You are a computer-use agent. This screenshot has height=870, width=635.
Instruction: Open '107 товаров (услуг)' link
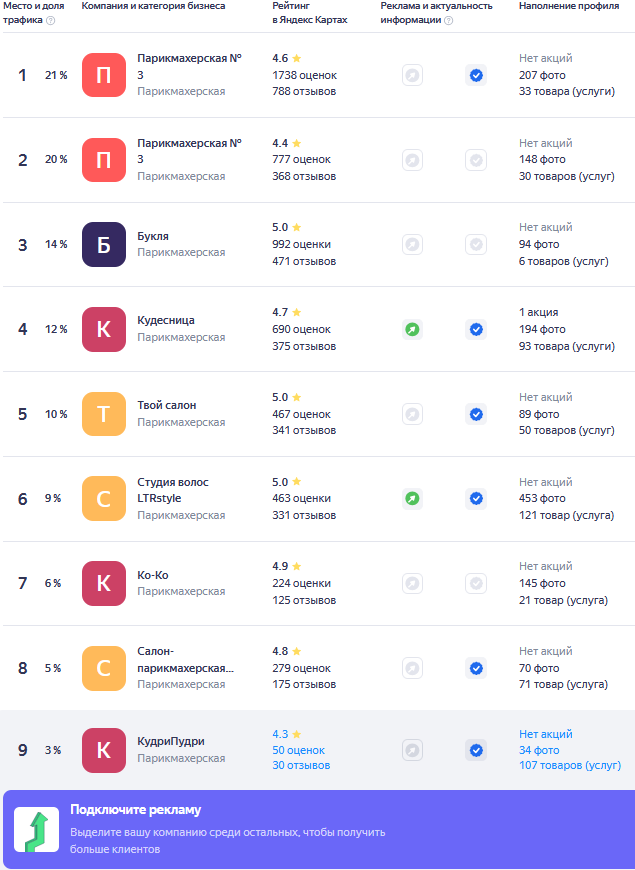[x=570, y=766]
